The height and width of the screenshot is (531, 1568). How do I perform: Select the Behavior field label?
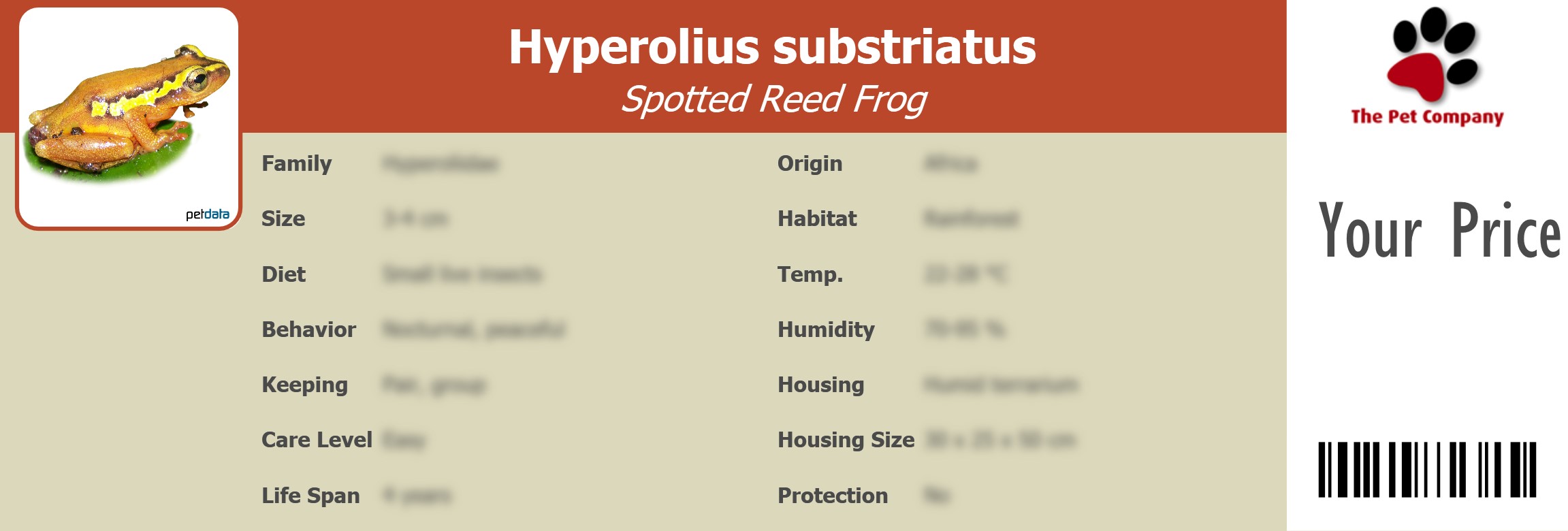308,329
